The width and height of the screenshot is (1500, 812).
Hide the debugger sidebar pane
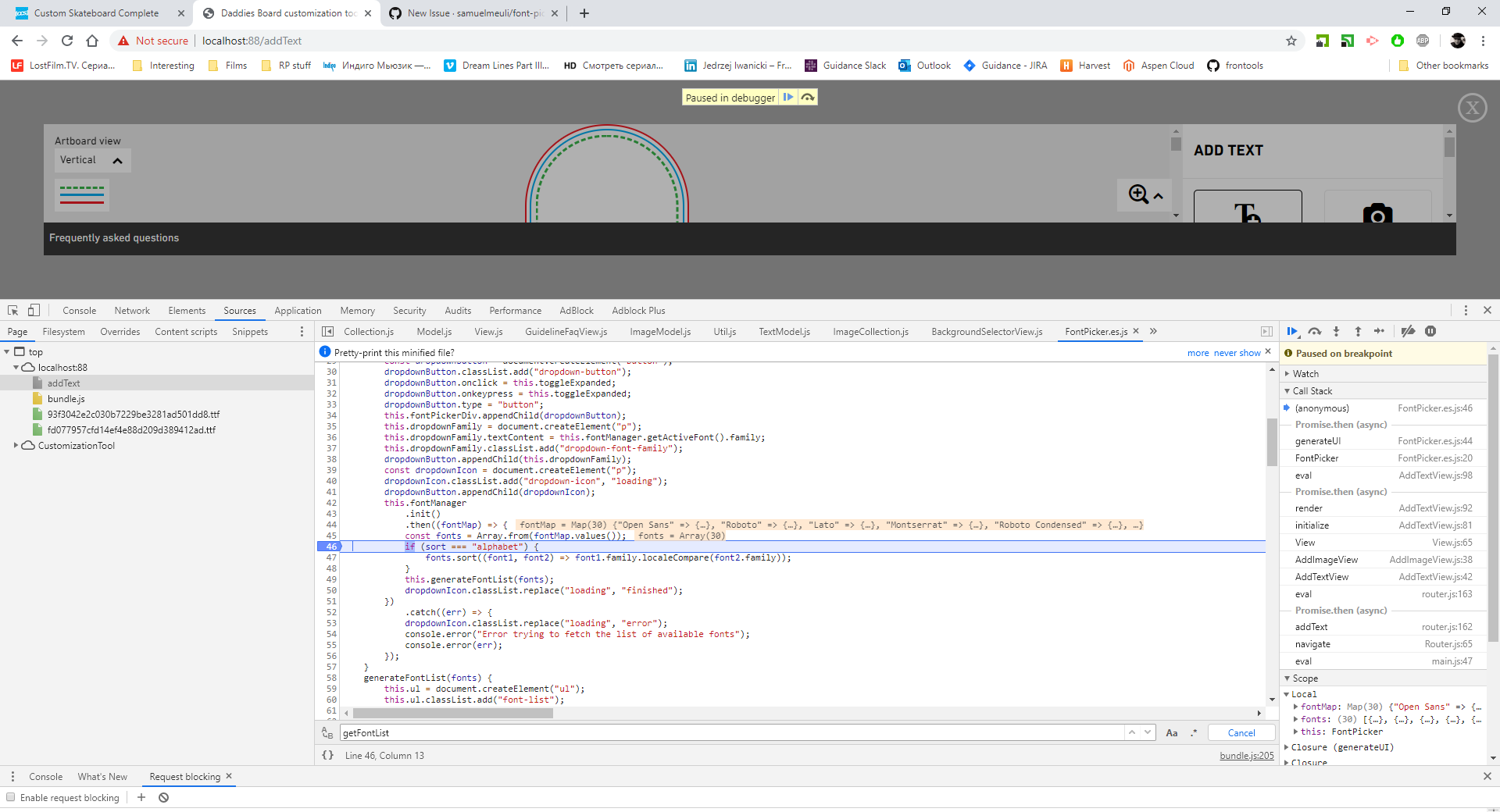pos(1266,332)
